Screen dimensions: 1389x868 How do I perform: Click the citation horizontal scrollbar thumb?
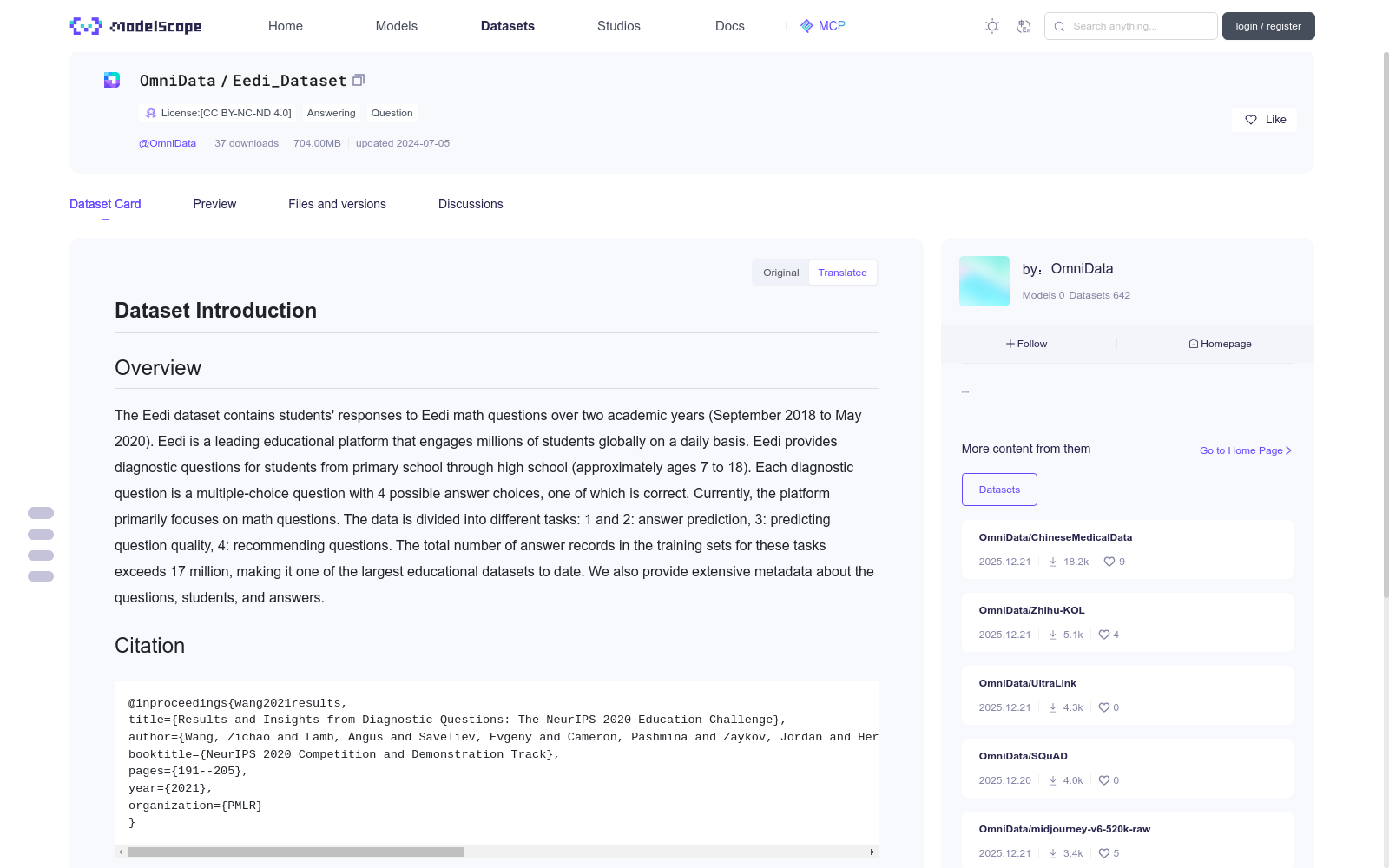(295, 852)
